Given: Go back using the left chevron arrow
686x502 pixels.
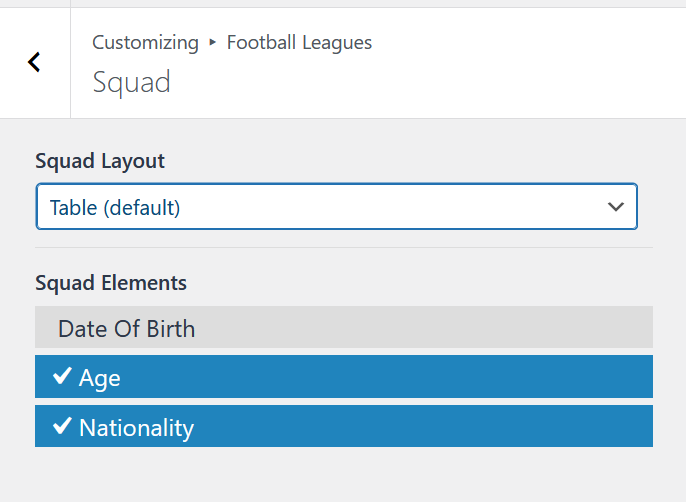Looking at the screenshot, I should coord(34,62).
